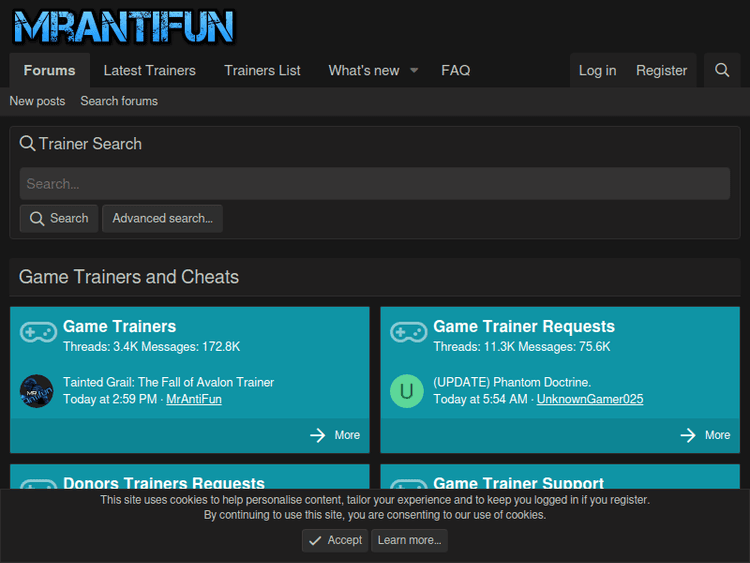Accept the cookie notice

pos(335,541)
